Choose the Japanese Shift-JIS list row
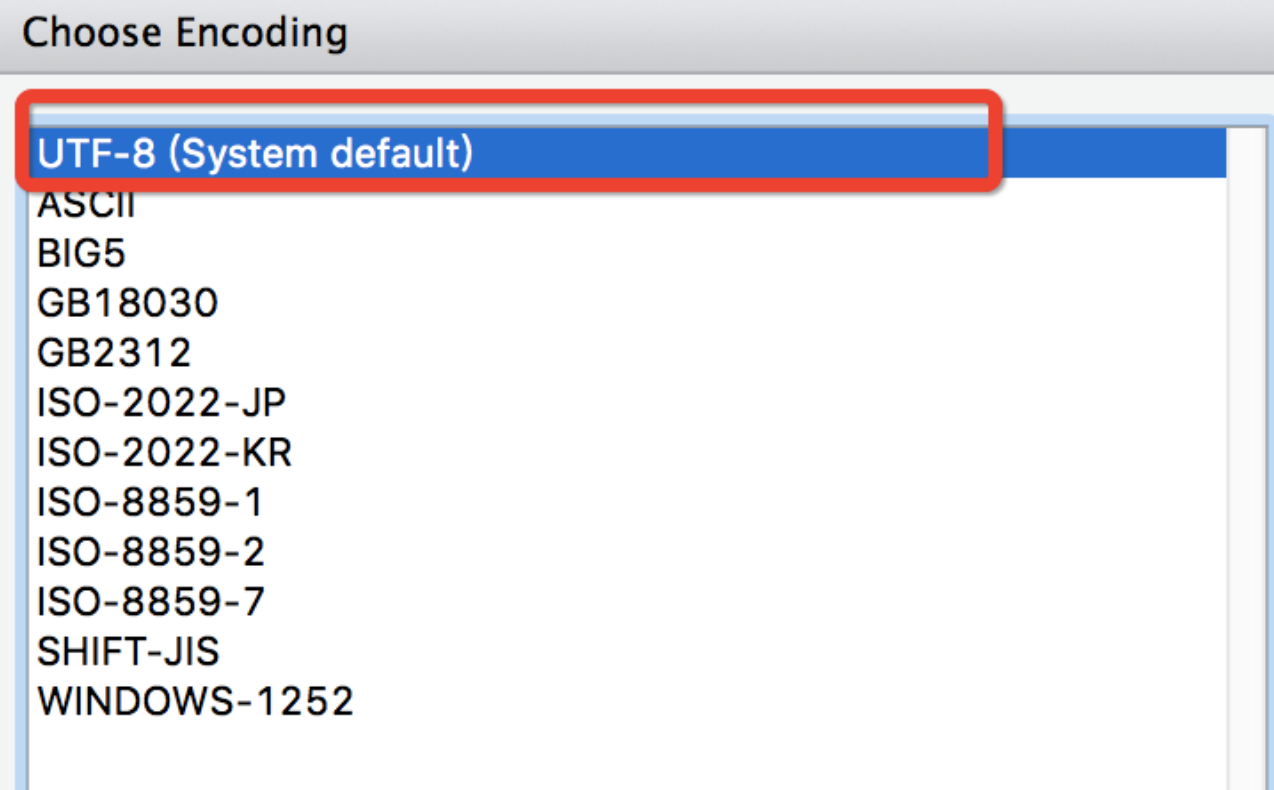This screenshot has width=1274, height=790. pyautogui.click(x=128, y=652)
